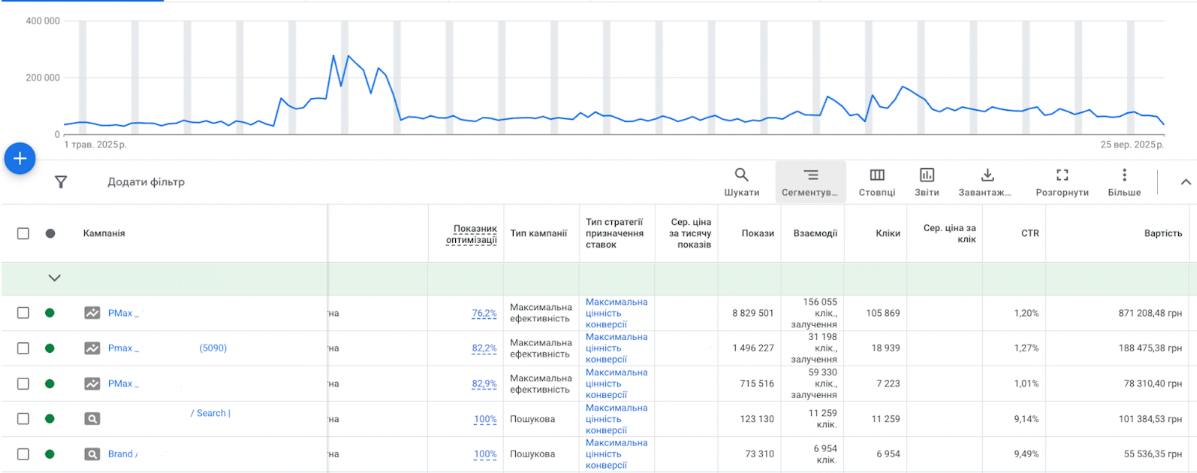Tick checkbox for the Brand campaign row

23,454
